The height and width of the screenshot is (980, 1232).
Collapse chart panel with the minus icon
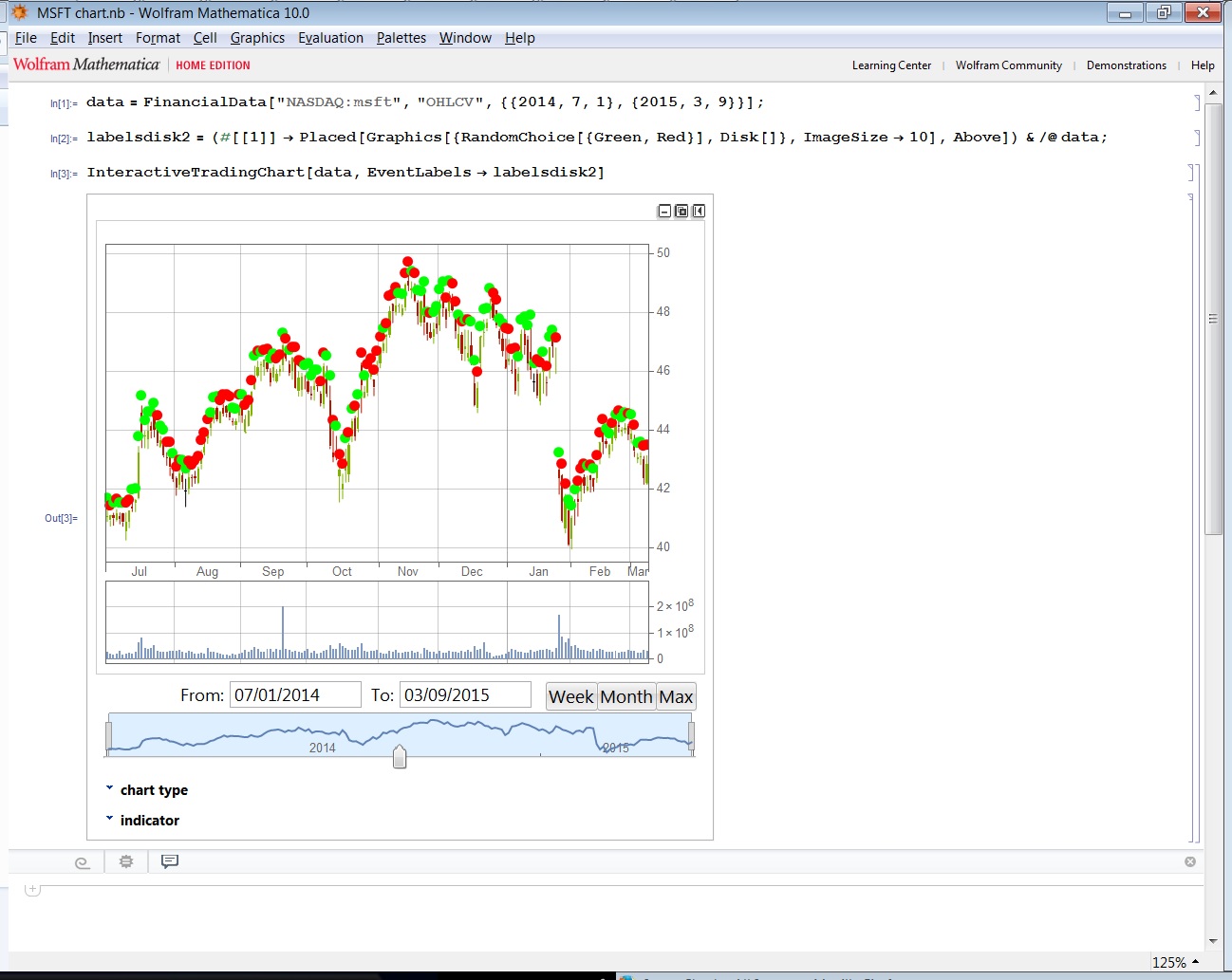click(664, 211)
